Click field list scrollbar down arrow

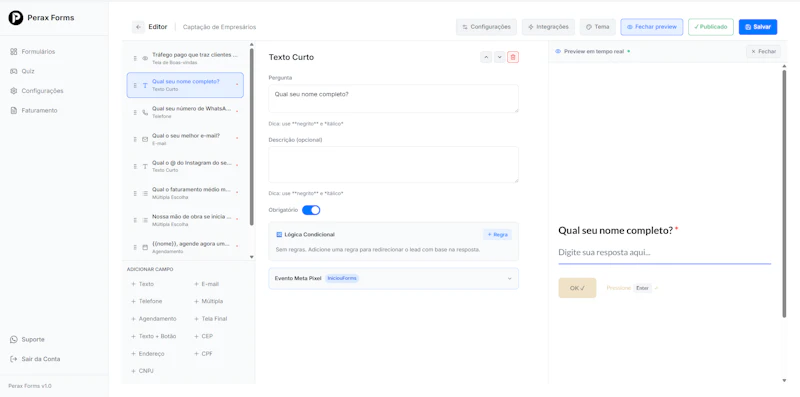[252, 257]
